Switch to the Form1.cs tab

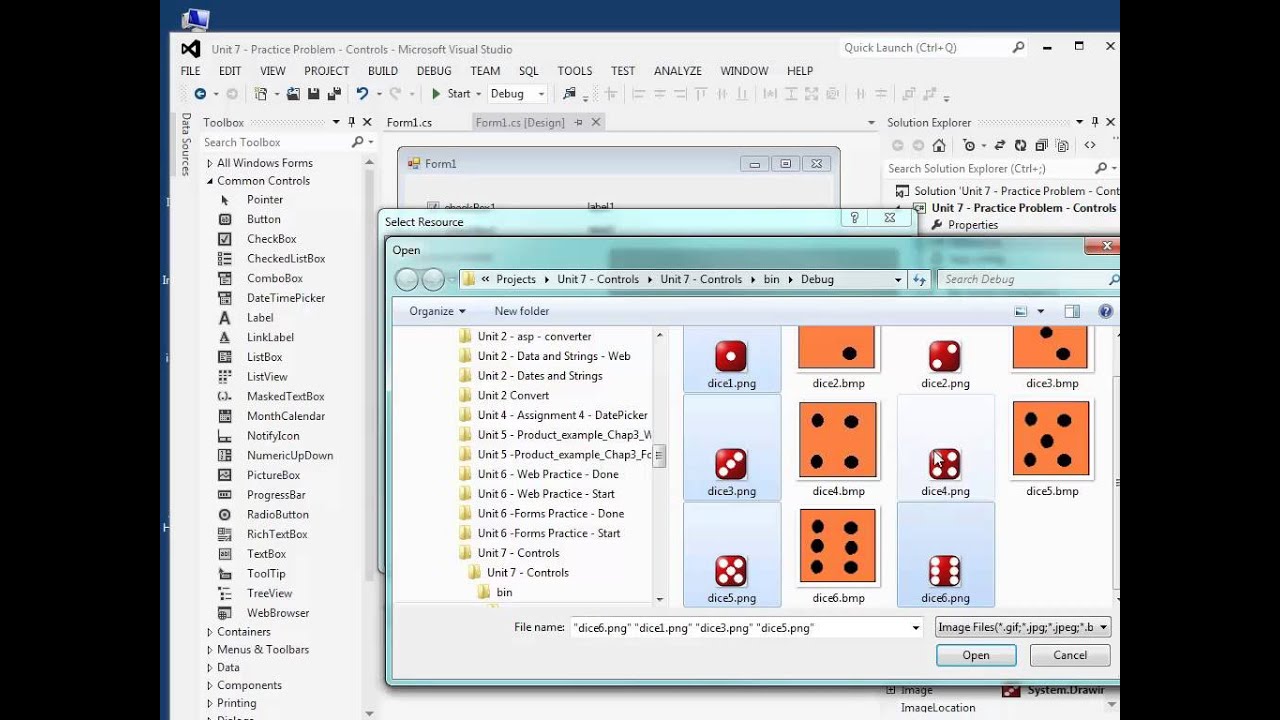click(409, 122)
